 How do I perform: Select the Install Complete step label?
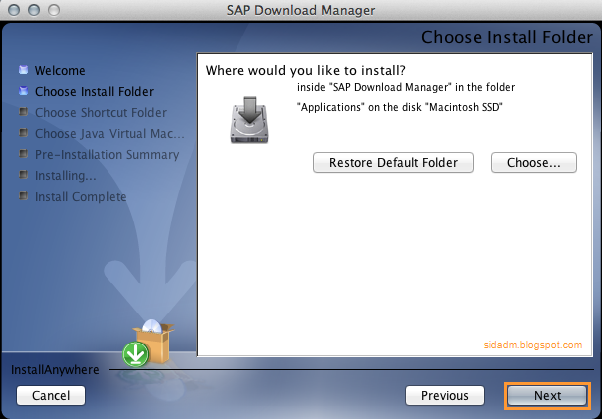(81, 197)
